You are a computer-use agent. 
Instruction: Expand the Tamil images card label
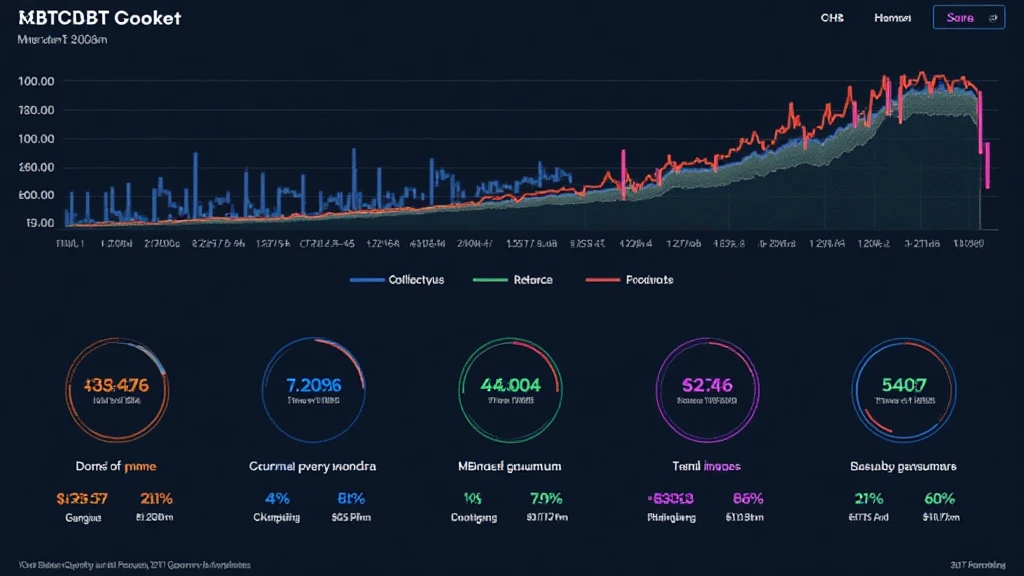pos(706,466)
